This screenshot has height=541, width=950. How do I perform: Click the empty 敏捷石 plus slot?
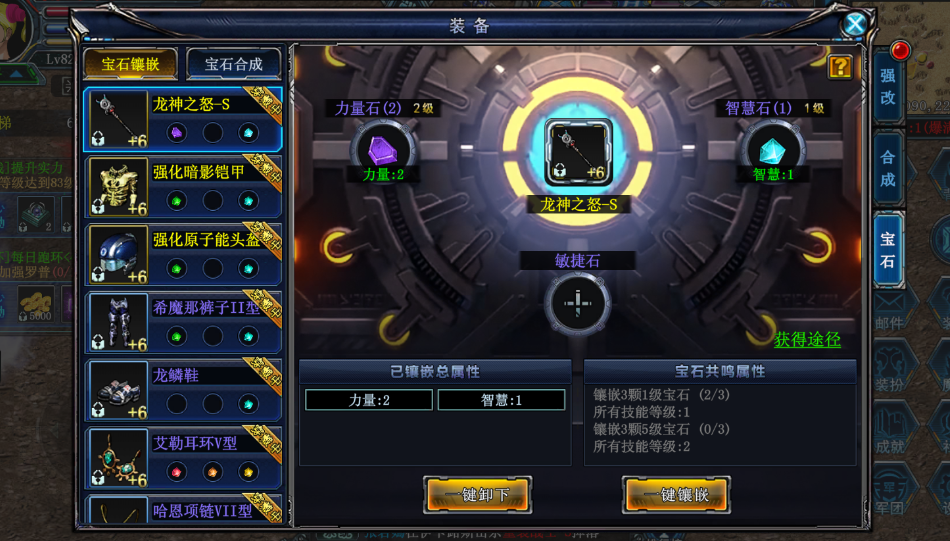577,303
